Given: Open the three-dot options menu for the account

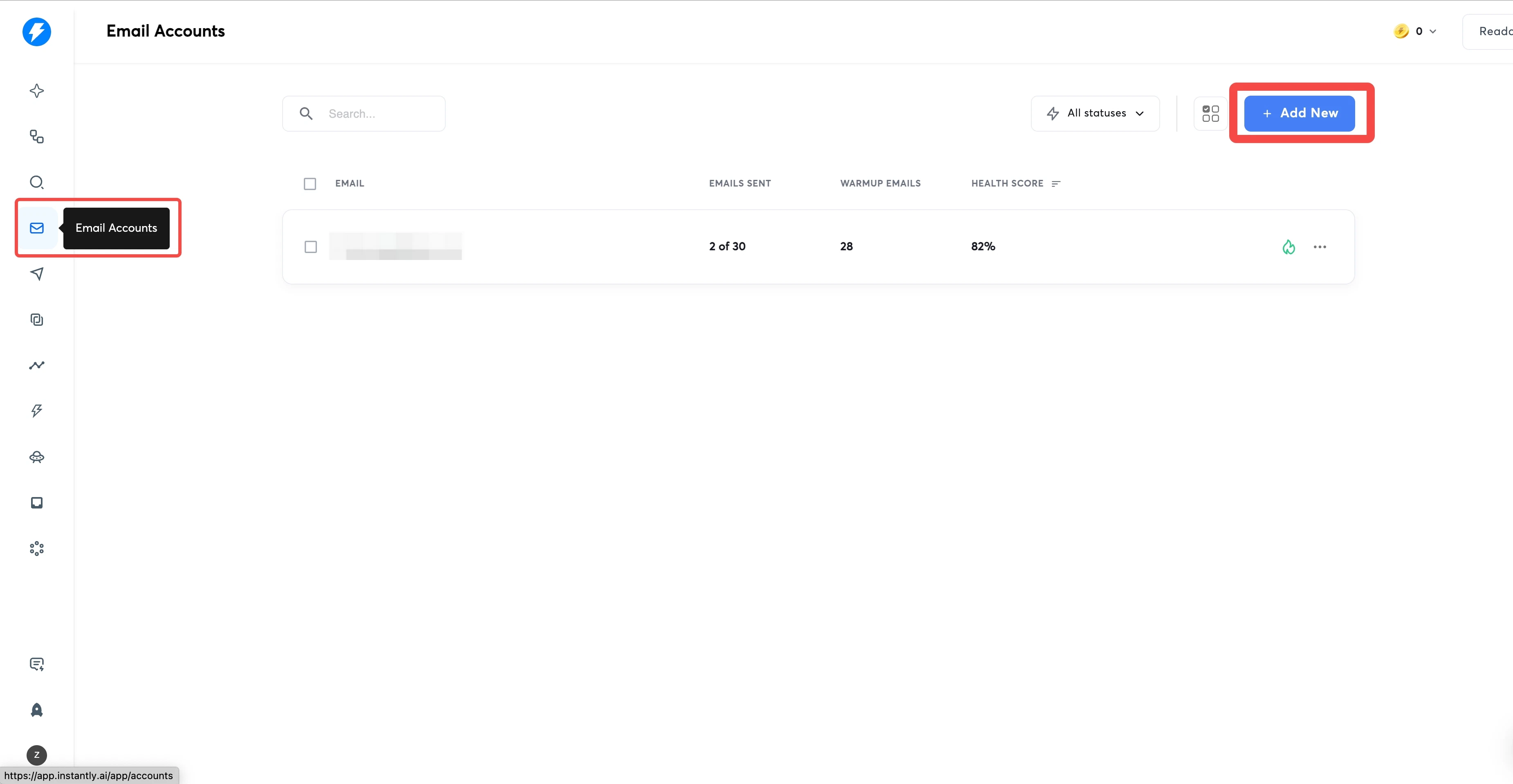Looking at the screenshot, I should pyautogui.click(x=1320, y=246).
